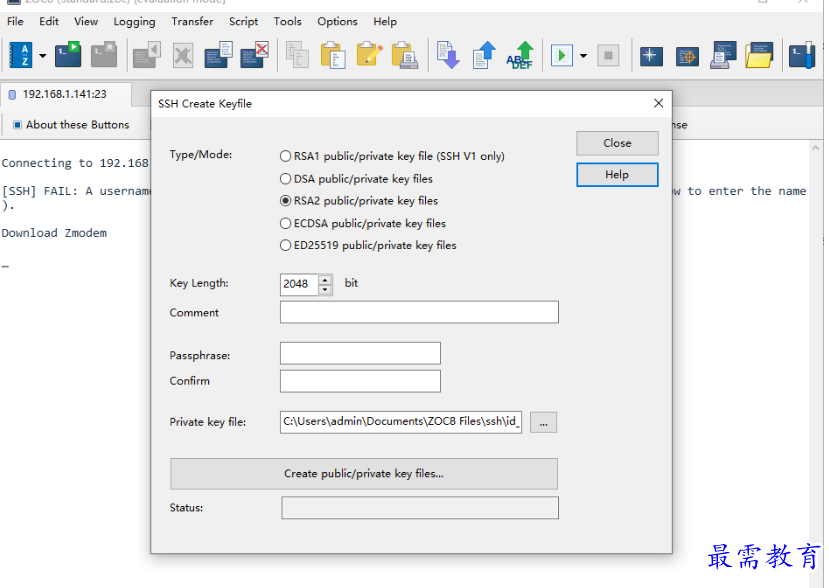Viewport: 829px width, 588px height.
Task: Click the gray stop script icon
Action: tap(608, 55)
